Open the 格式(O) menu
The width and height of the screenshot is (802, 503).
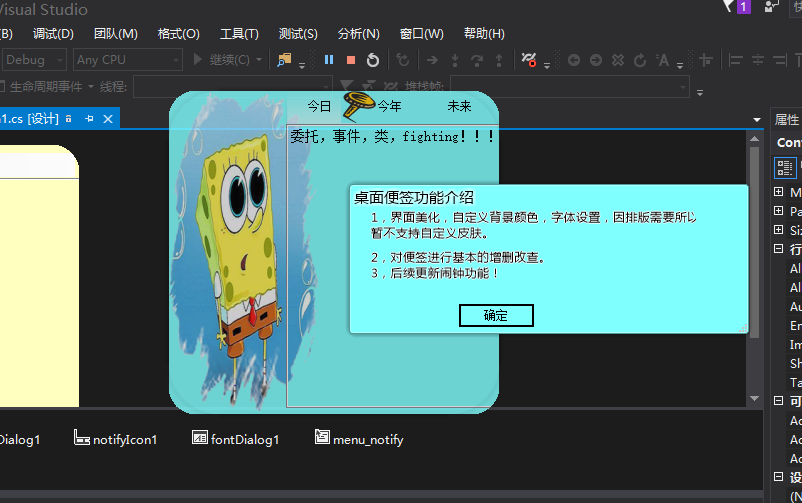tap(179, 34)
